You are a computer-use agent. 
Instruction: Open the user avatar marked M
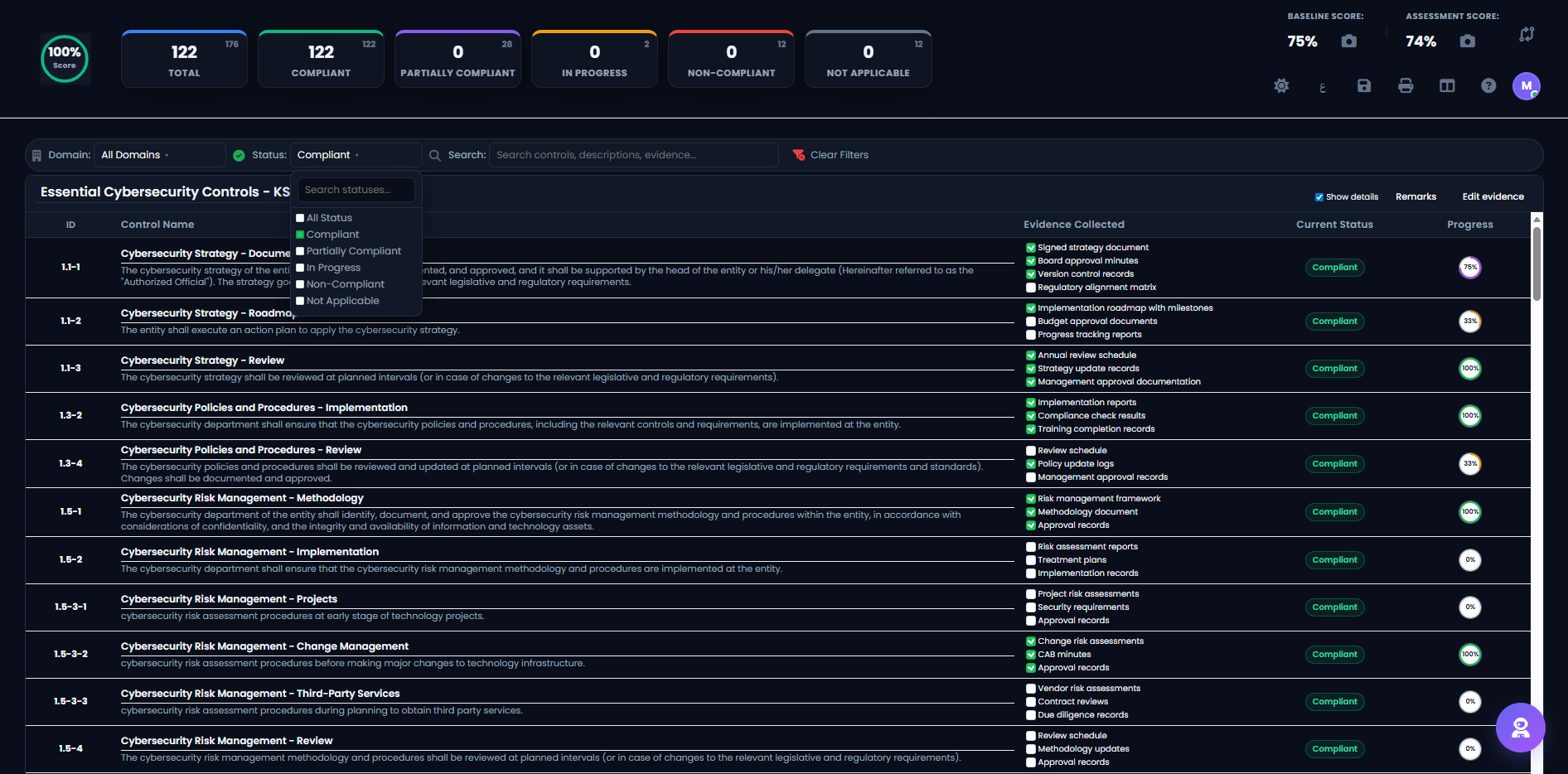(x=1527, y=86)
